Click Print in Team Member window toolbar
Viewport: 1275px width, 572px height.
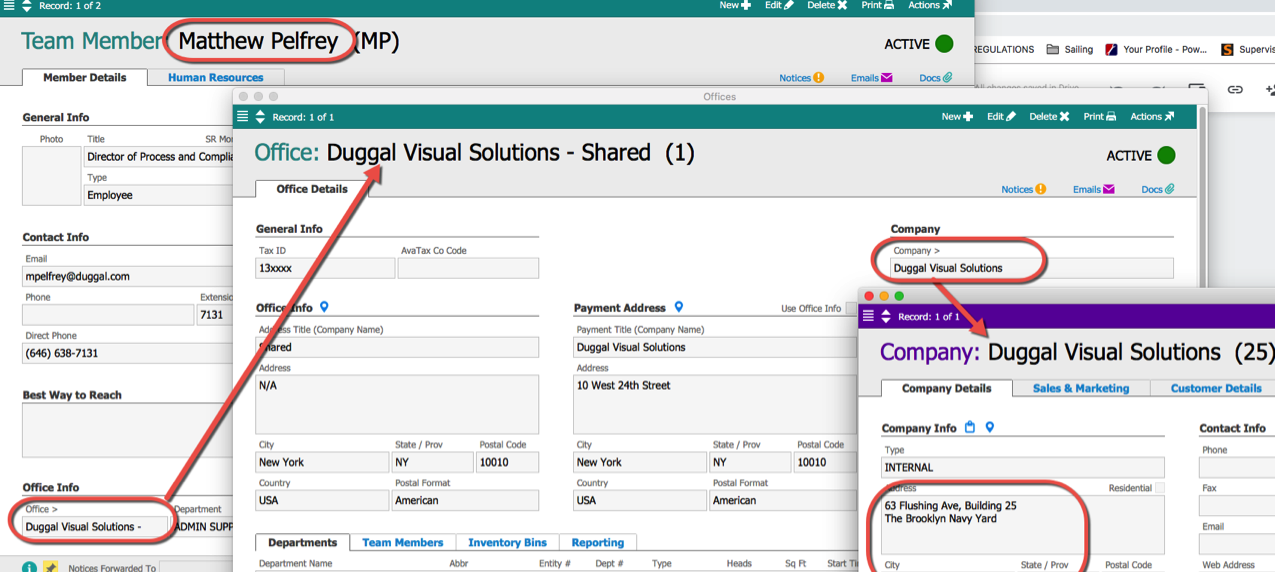878,6
